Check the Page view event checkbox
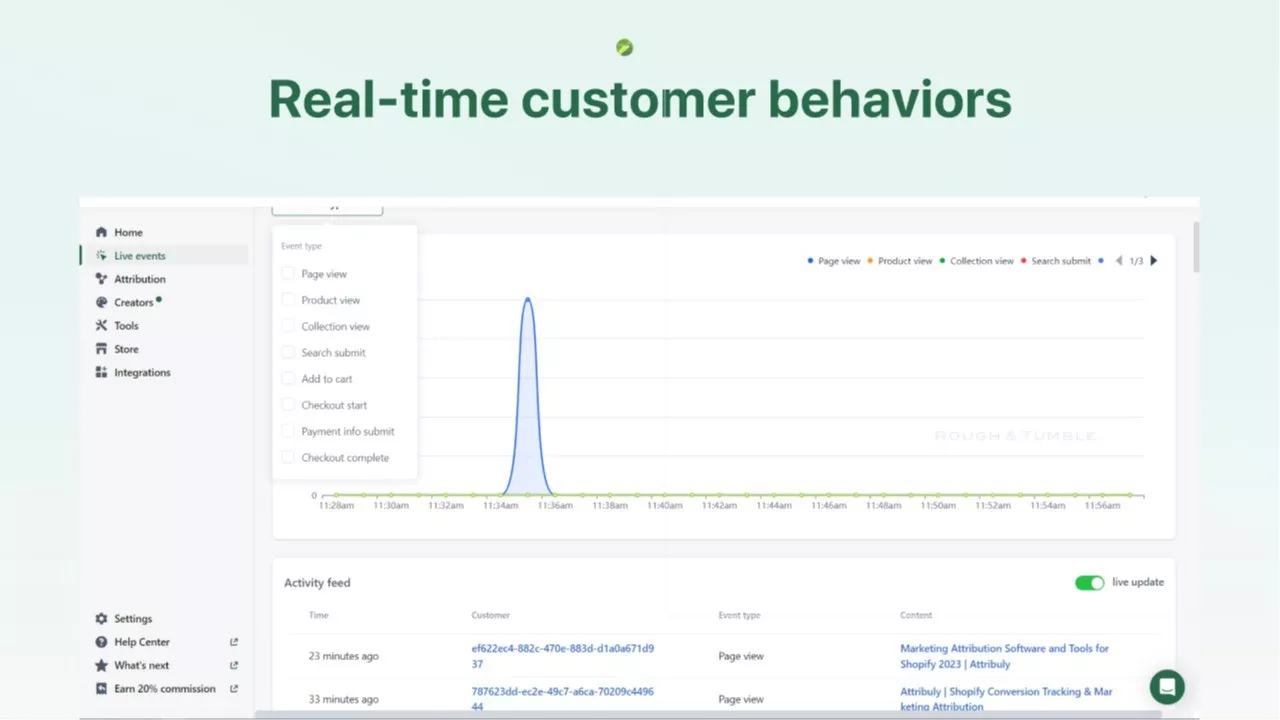 [x=288, y=274]
